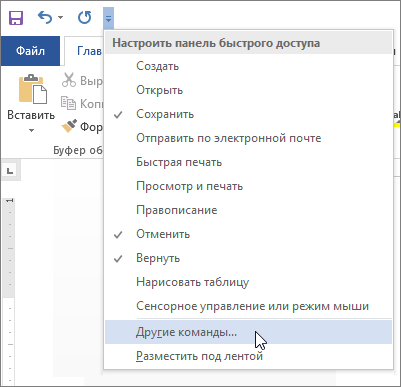The image size is (401, 387).
Task: Open the Файл tab
Action: [x=30, y=51]
